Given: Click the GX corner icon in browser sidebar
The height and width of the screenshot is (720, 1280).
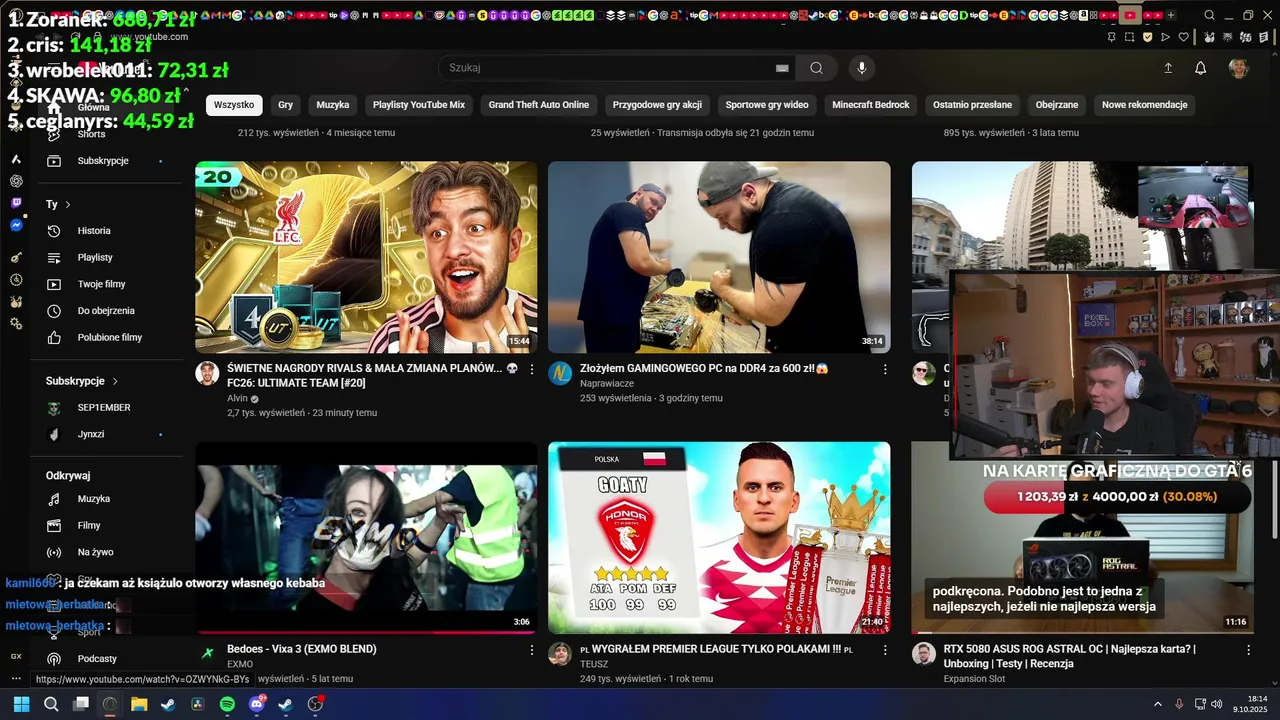Looking at the screenshot, I should pyautogui.click(x=16, y=656).
